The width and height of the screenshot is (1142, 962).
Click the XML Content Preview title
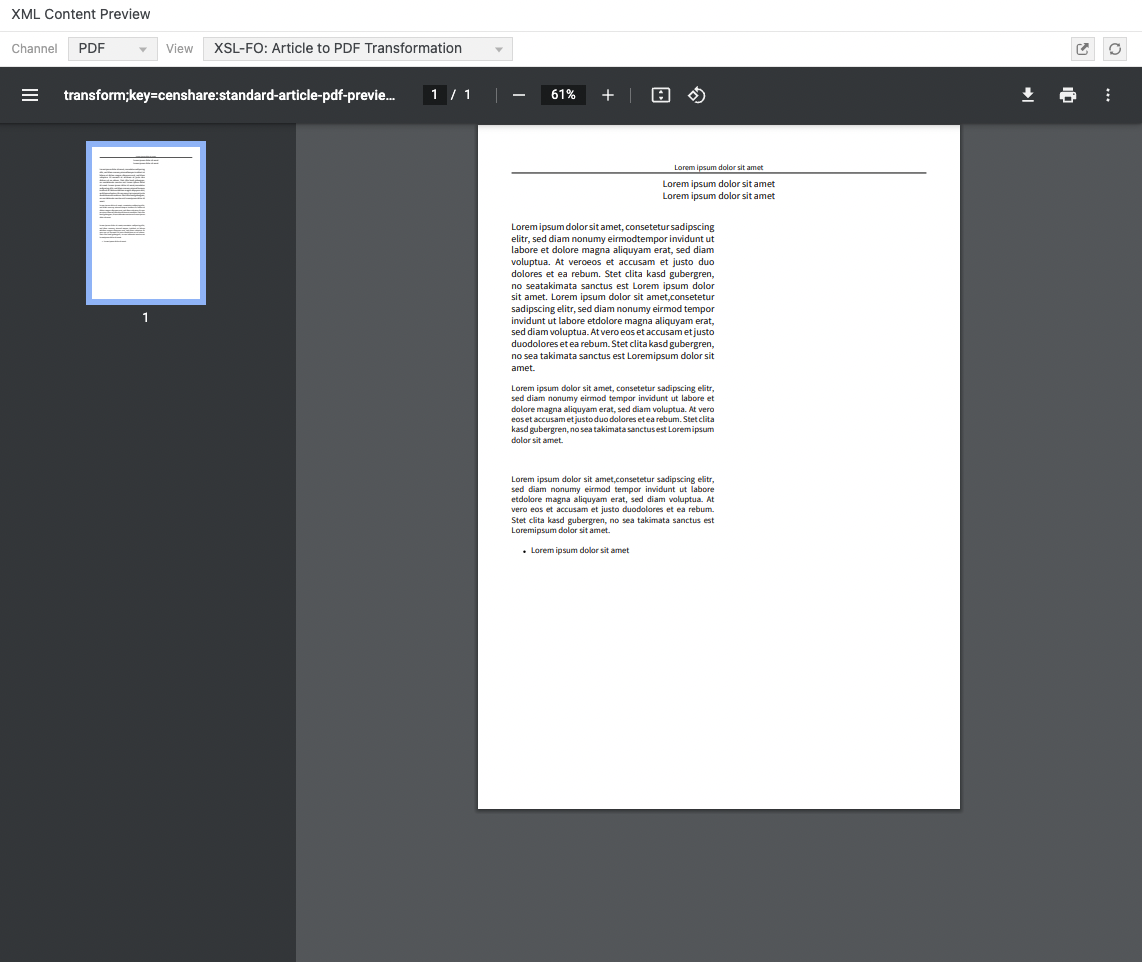coord(80,14)
